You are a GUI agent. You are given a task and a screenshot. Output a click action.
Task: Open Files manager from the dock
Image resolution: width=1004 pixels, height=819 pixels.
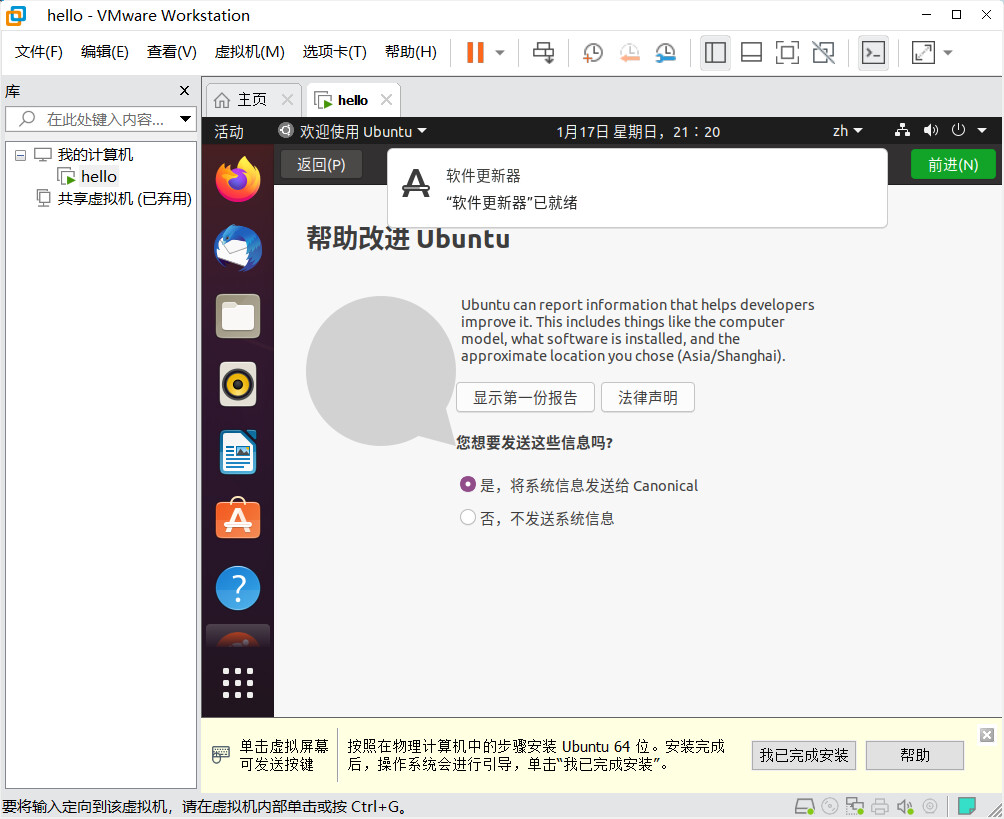[238, 316]
